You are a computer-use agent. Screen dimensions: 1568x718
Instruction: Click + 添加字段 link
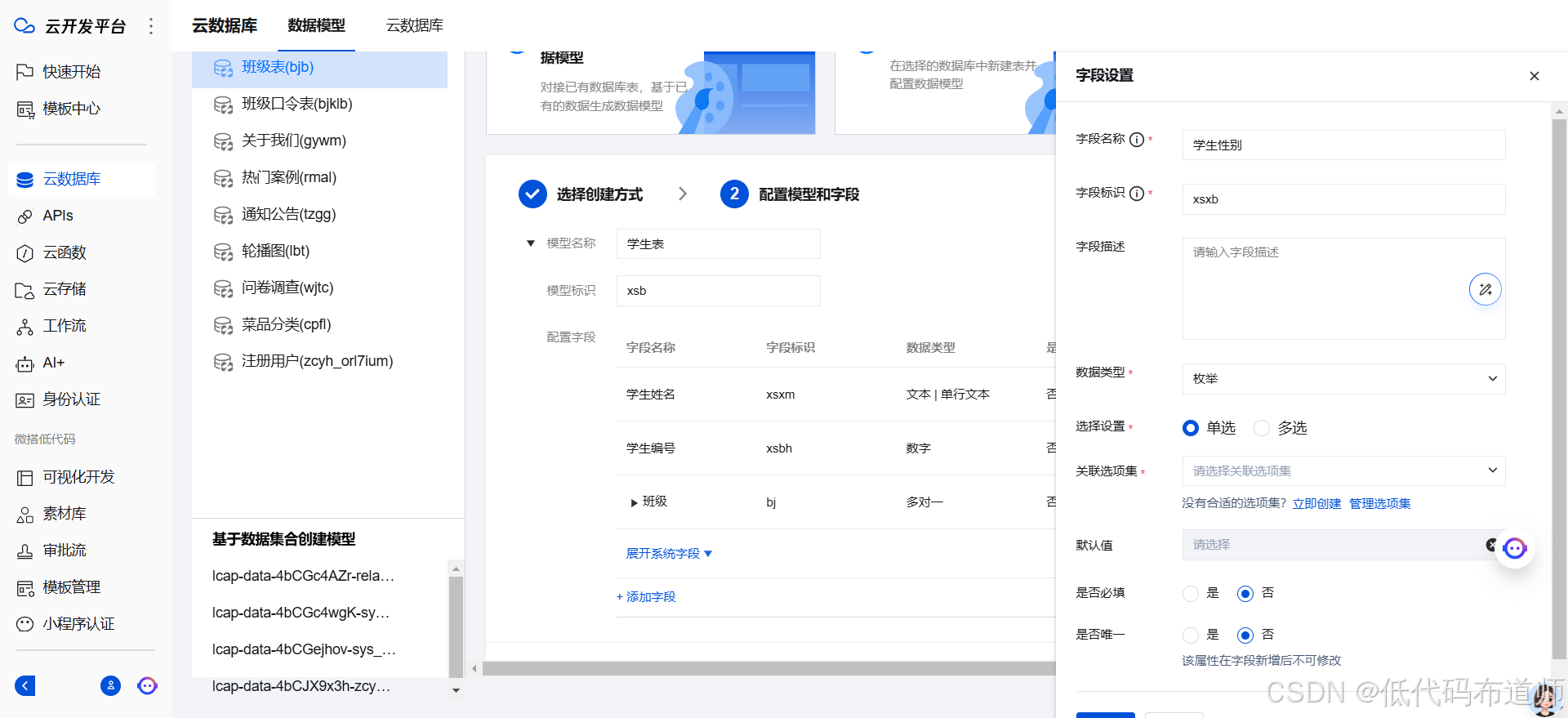[x=646, y=597]
